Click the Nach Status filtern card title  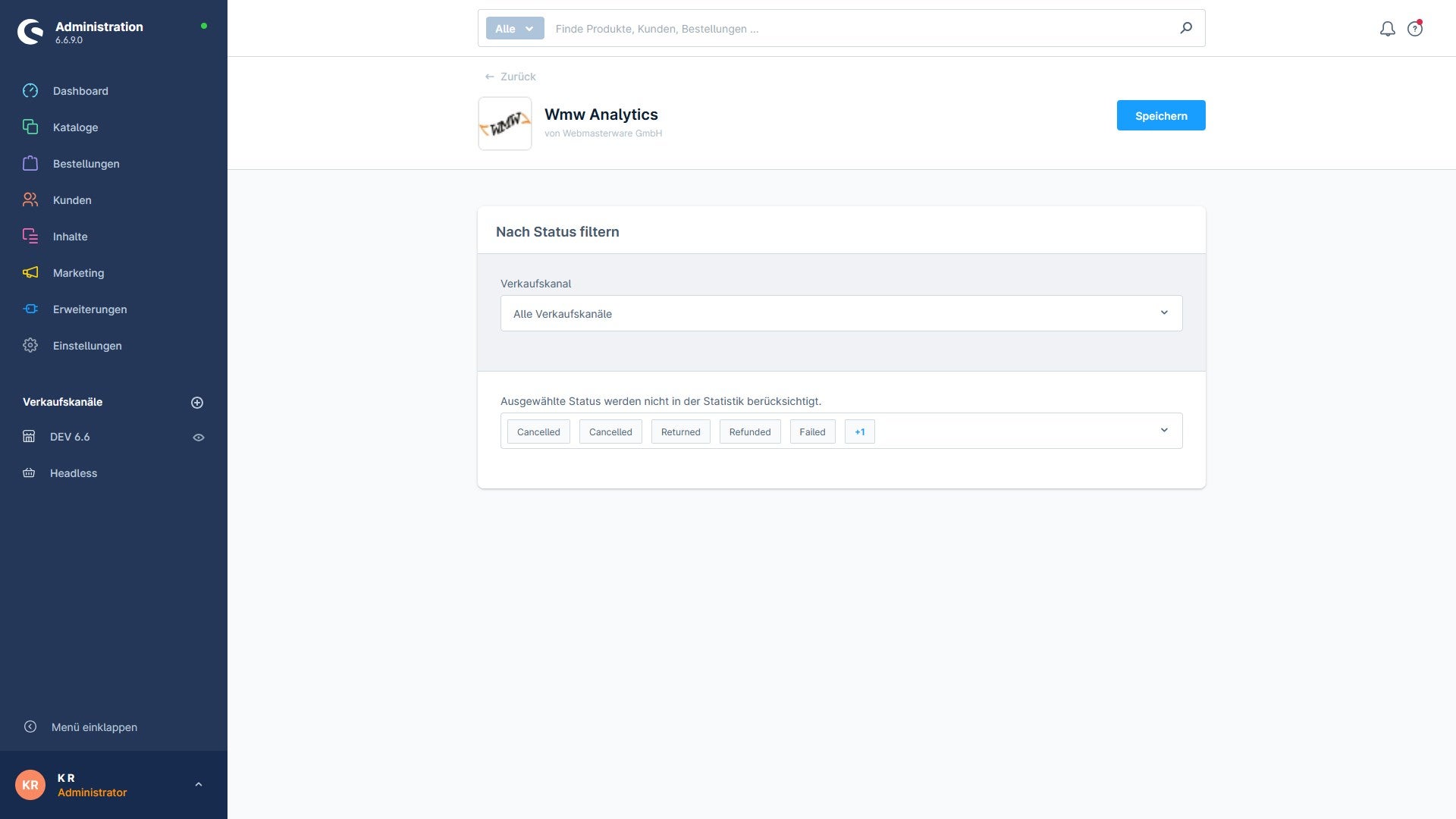557,232
